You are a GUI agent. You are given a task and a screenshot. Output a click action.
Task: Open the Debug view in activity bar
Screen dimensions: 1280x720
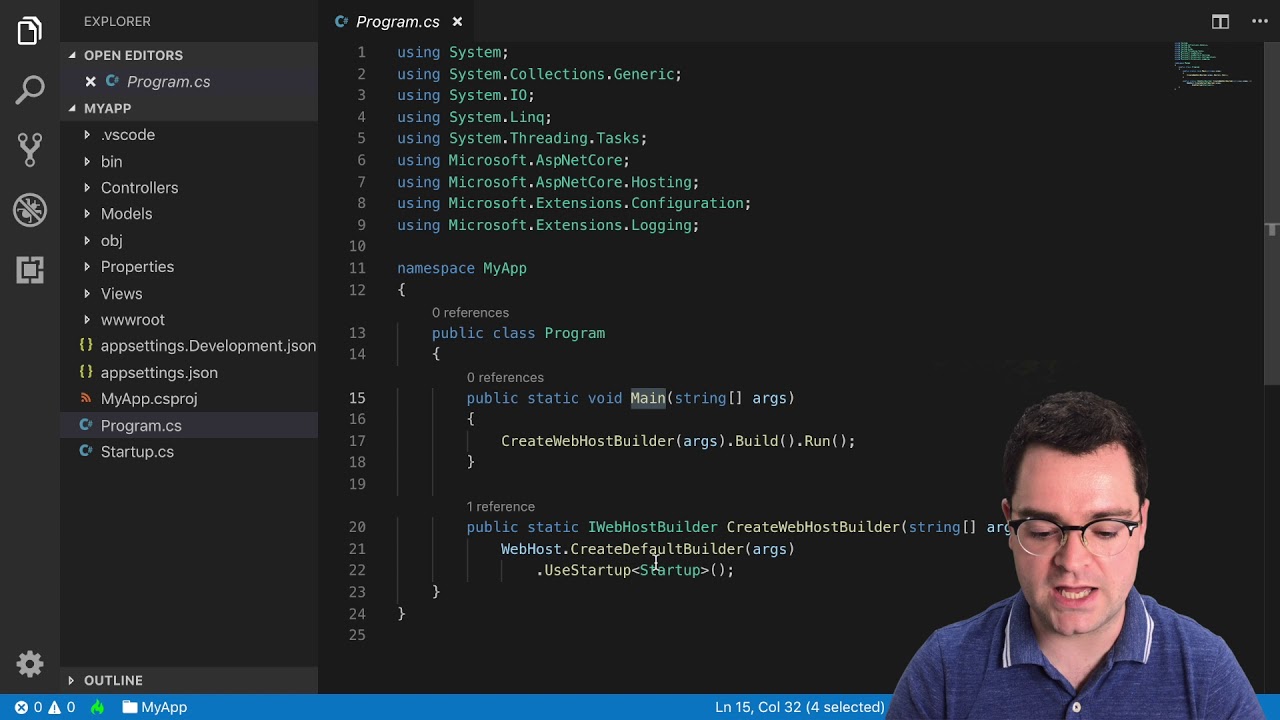coord(30,210)
